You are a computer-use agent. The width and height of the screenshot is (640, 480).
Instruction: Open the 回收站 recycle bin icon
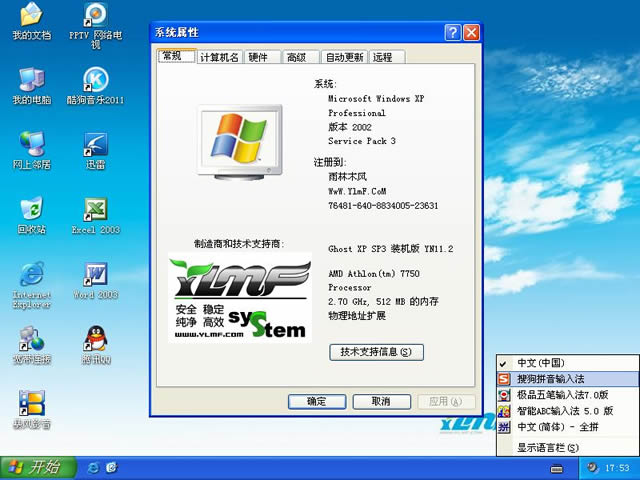31,215
